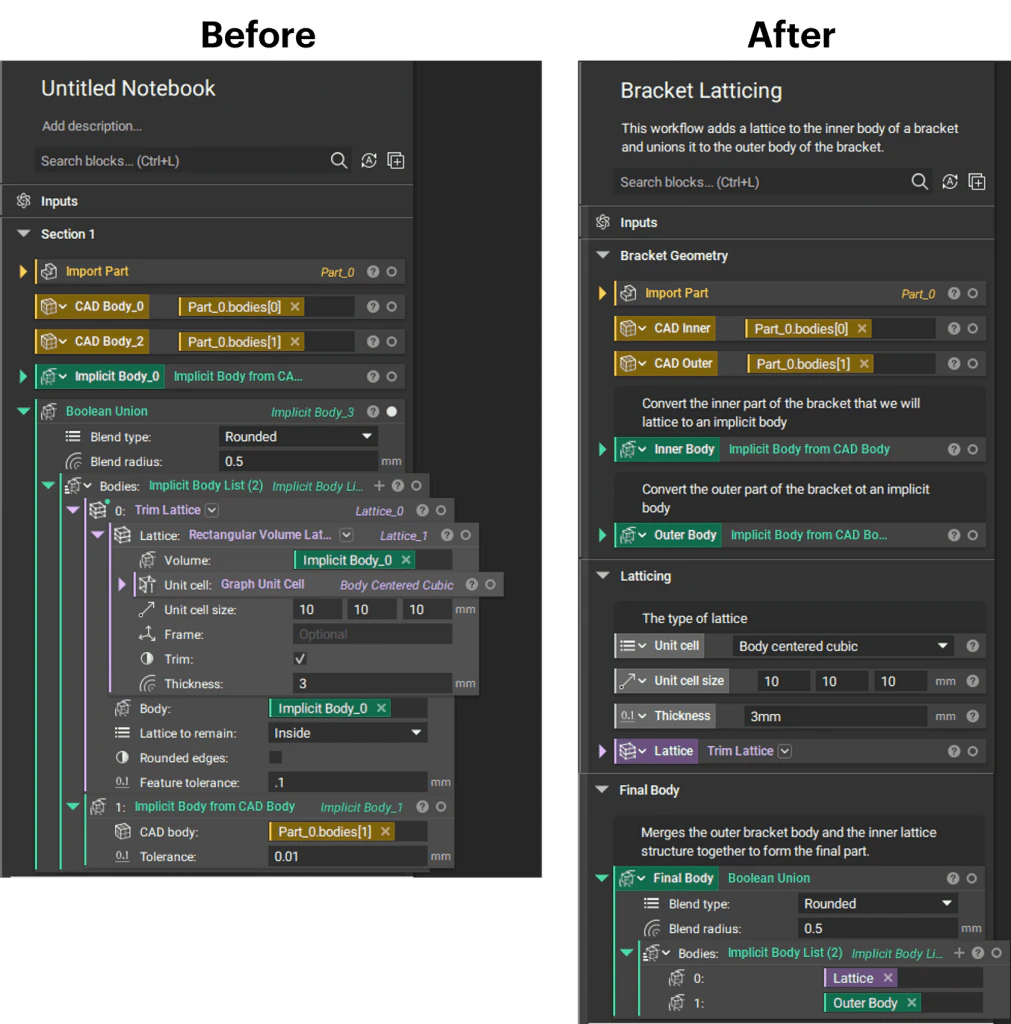Collapse Bracket Geometry section
The height and width of the screenshot is (1024, 1011).
[603, 255]
